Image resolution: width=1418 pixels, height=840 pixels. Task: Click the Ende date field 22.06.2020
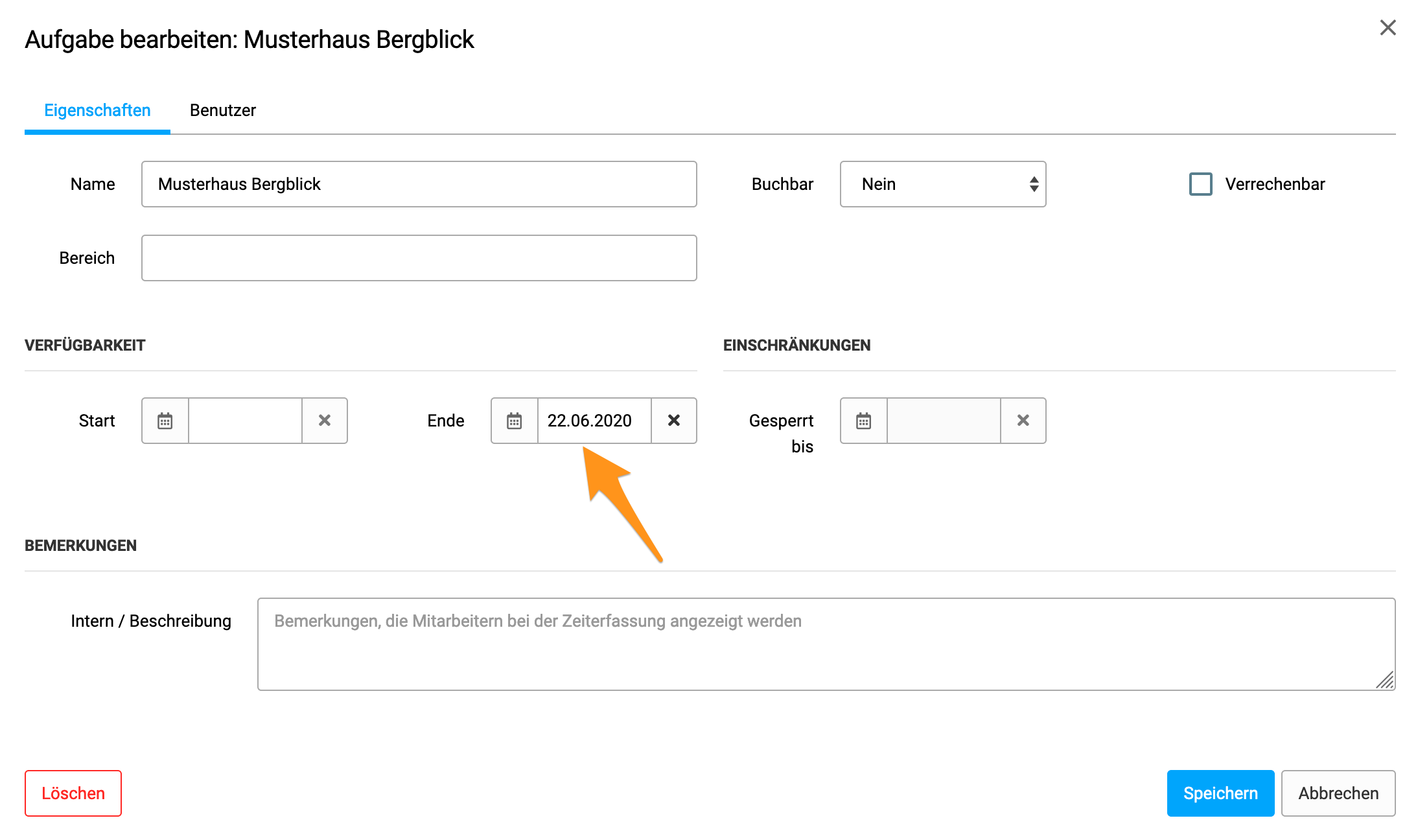594,421
